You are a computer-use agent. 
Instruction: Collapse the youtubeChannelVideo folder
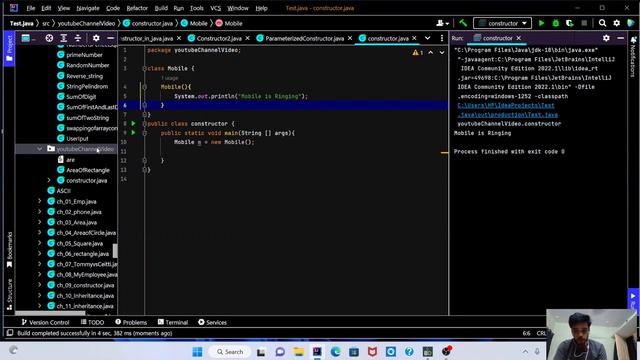pos(40,149)
